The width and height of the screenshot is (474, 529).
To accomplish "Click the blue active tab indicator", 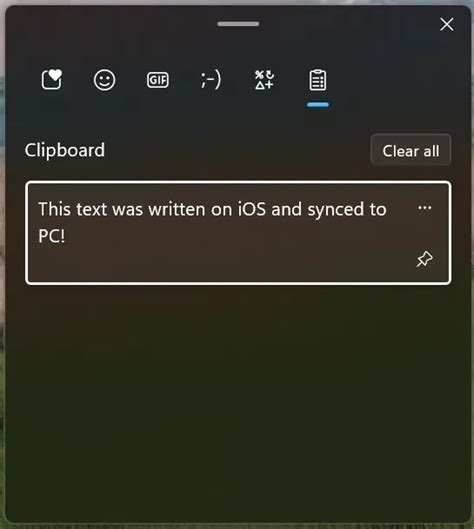I will click(318, 105).
